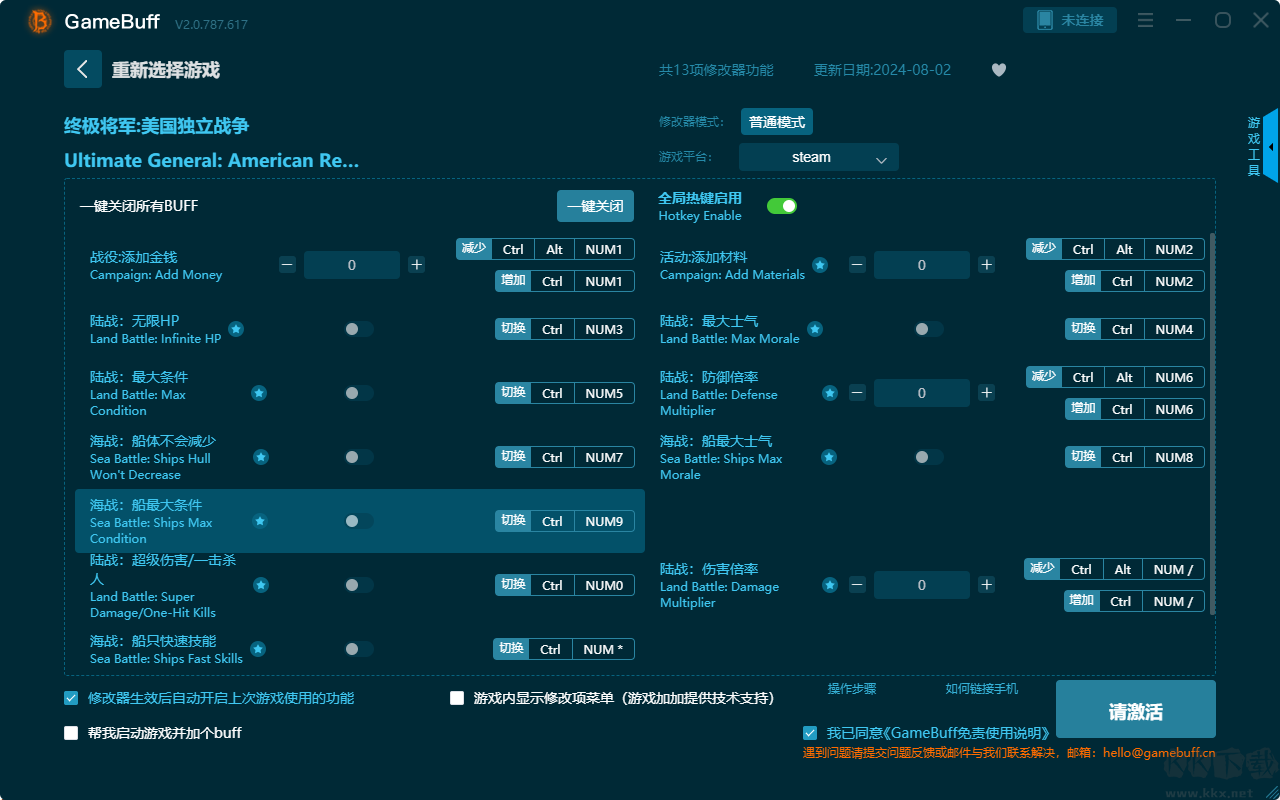Screen dimensions: 1280x800
Task: Enable Land Battle Max Morale toggle
Action: coord(929,329)
